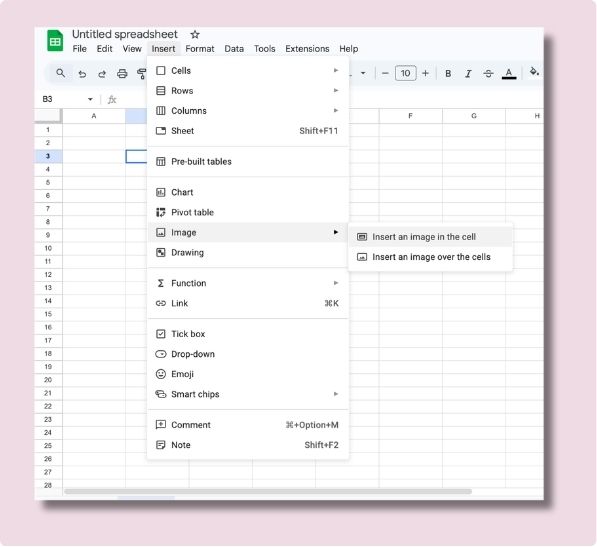Add a Comment
The width and height of the screenshot is (597, 547).
(x=248, y=425)
